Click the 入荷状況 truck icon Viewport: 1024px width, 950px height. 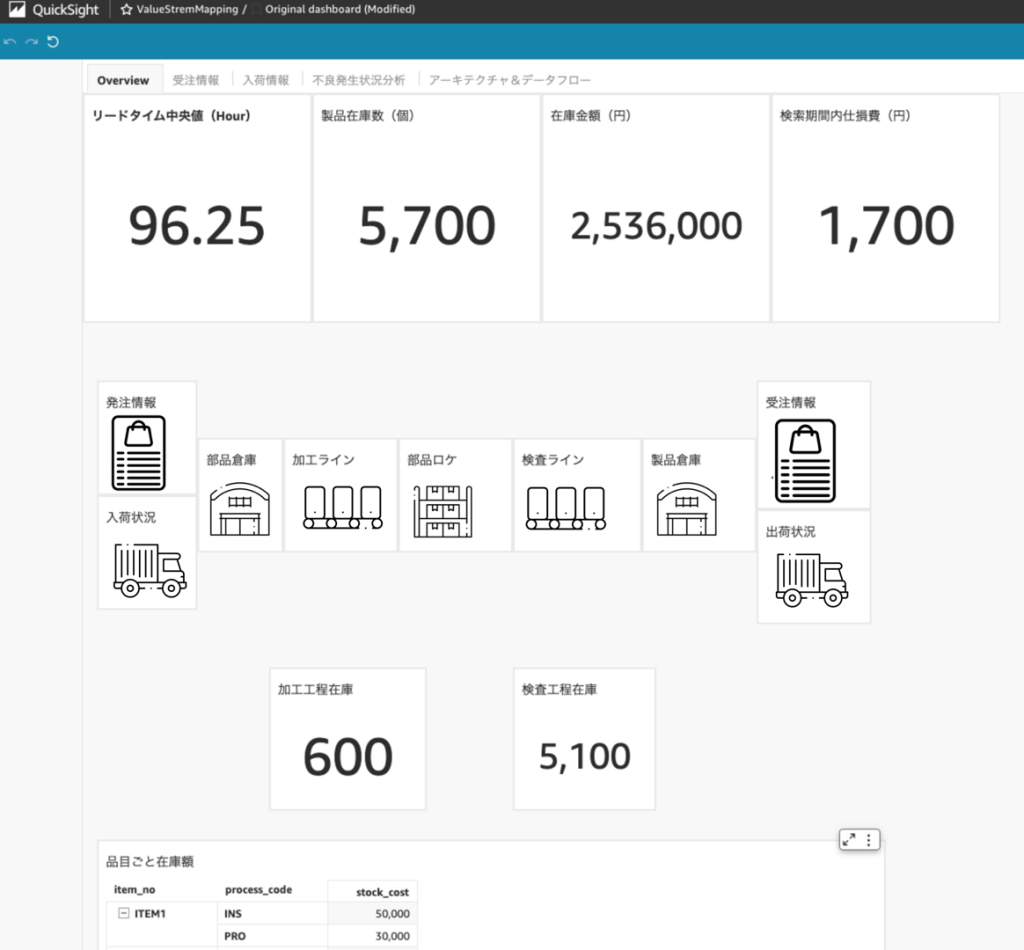tap(150, 570)
